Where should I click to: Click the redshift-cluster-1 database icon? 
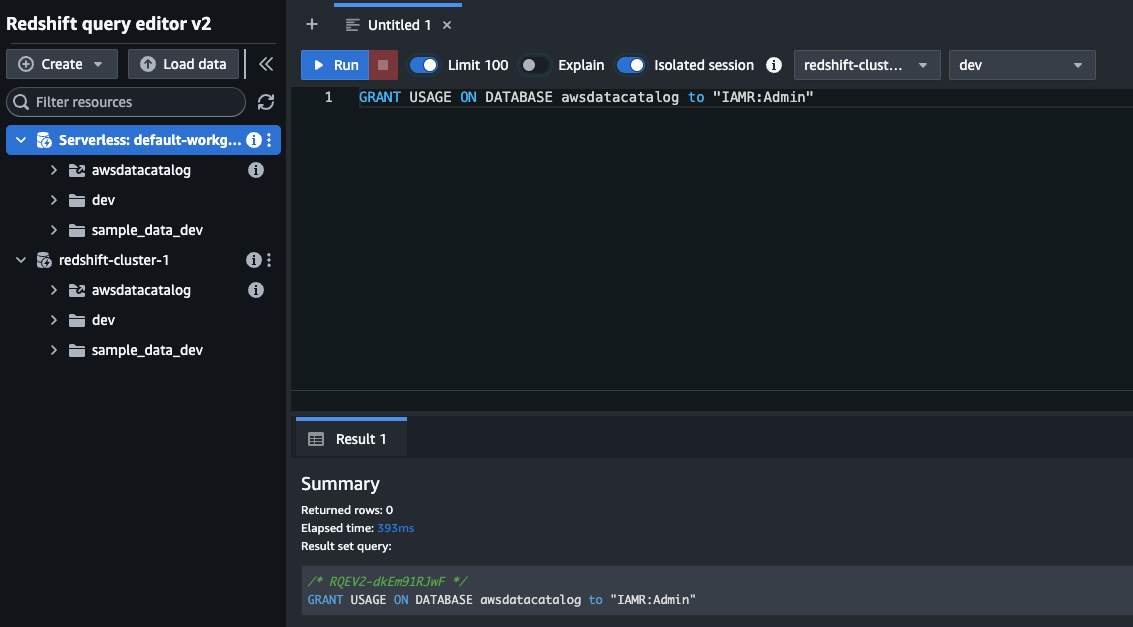point(44,260)
